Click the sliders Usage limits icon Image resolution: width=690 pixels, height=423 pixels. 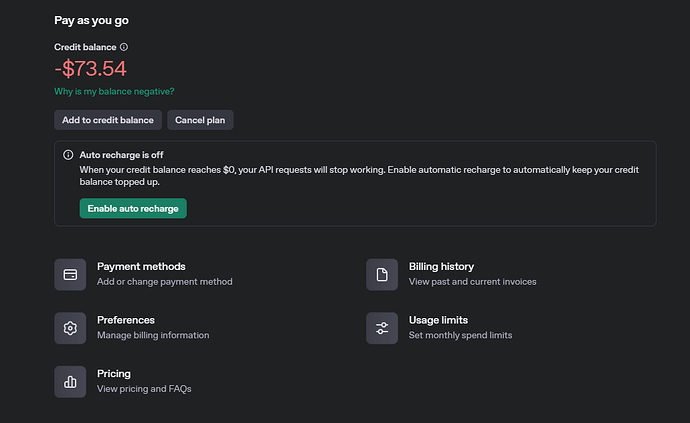coord(382,328)
